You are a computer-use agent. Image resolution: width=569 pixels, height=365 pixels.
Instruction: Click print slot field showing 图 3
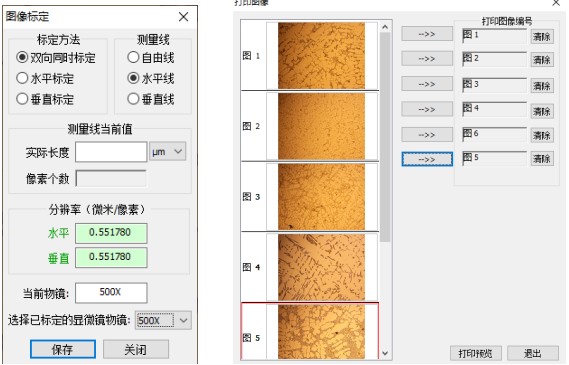click(x=495, y=85)
